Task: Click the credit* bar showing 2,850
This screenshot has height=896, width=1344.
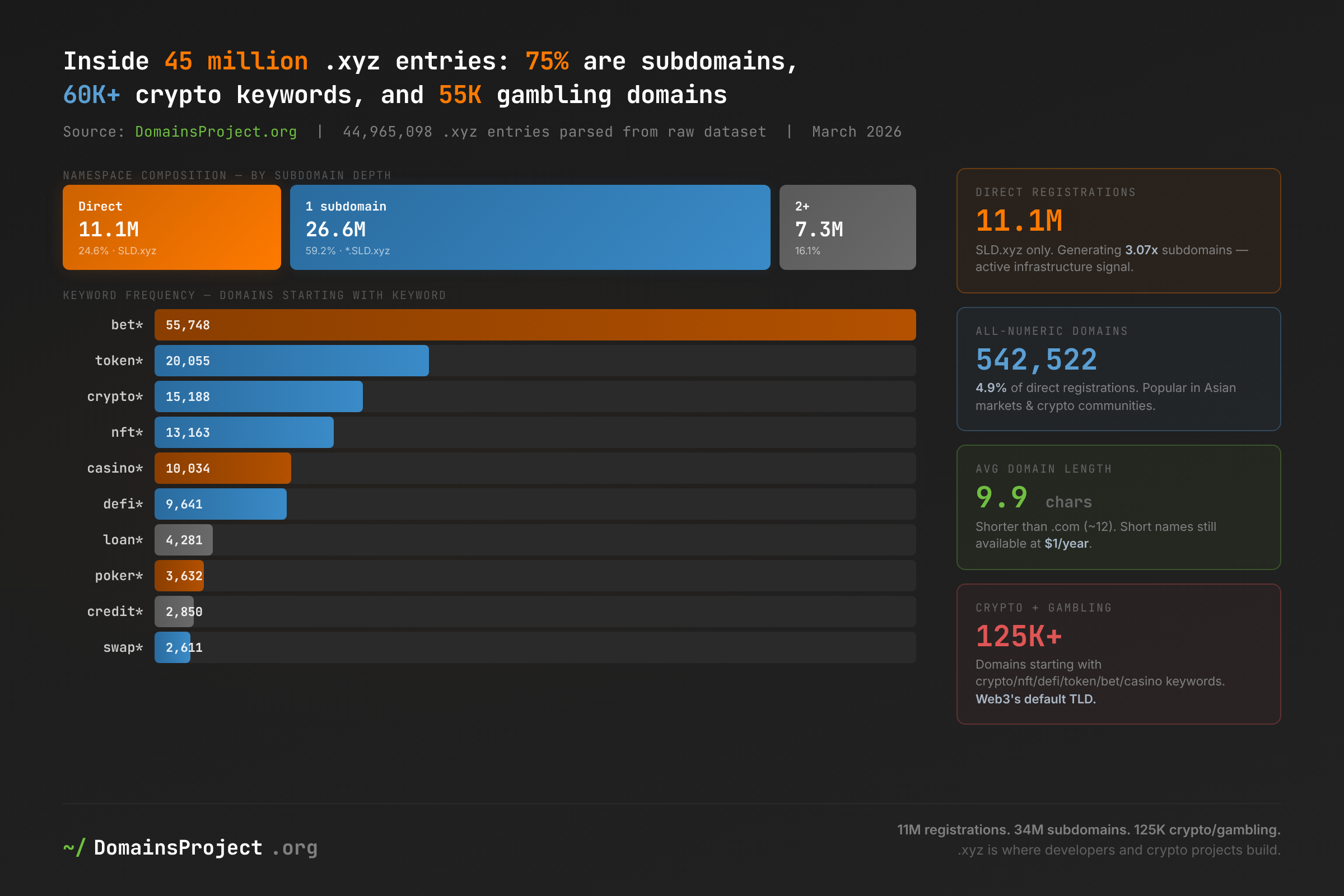Action: [x=174, y=612]
